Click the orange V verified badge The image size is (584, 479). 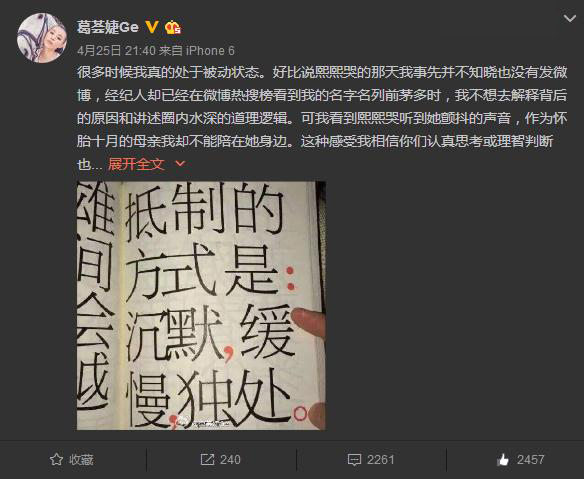point(152,27)
